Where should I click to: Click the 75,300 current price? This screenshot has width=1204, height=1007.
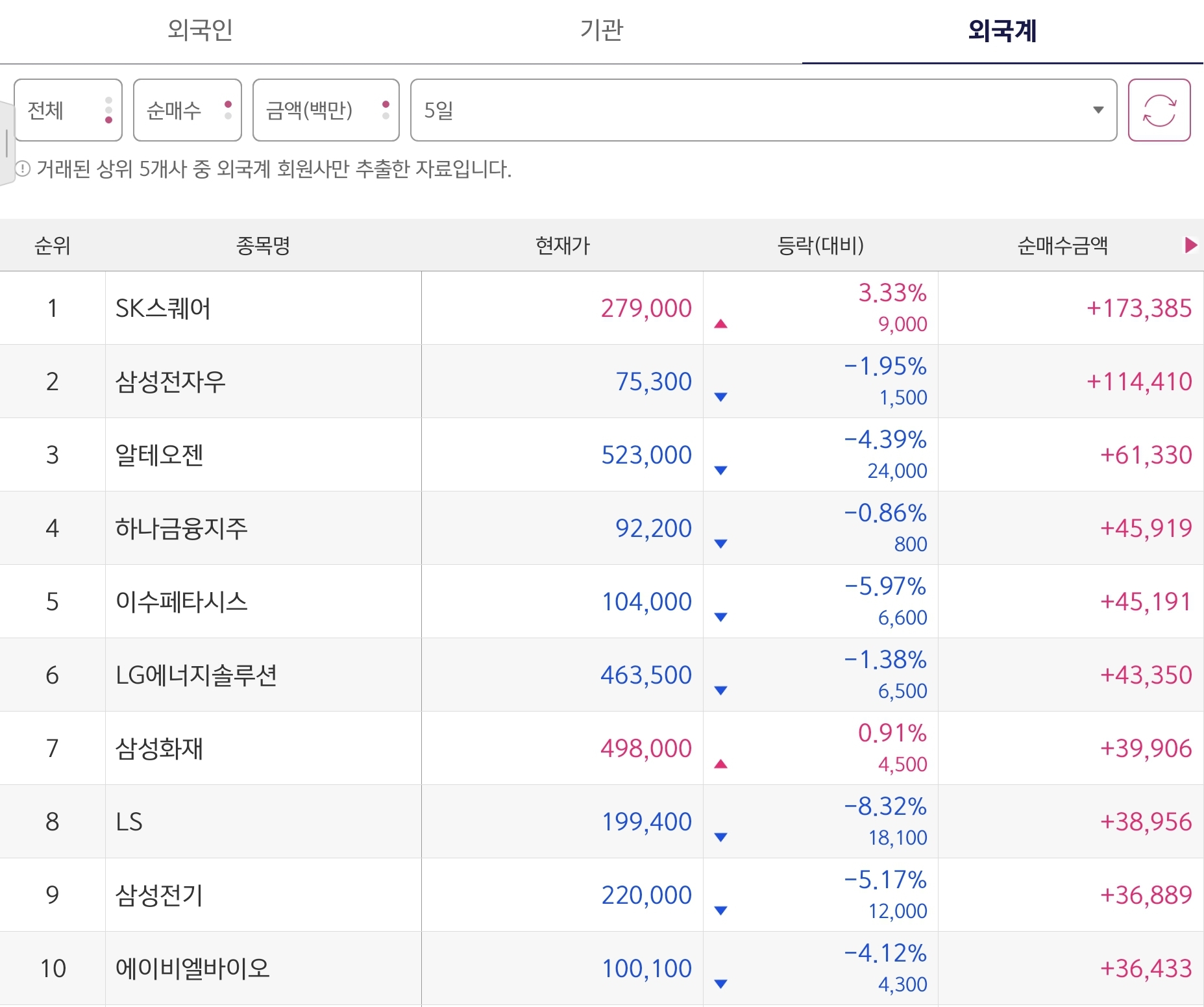[654, 382]
